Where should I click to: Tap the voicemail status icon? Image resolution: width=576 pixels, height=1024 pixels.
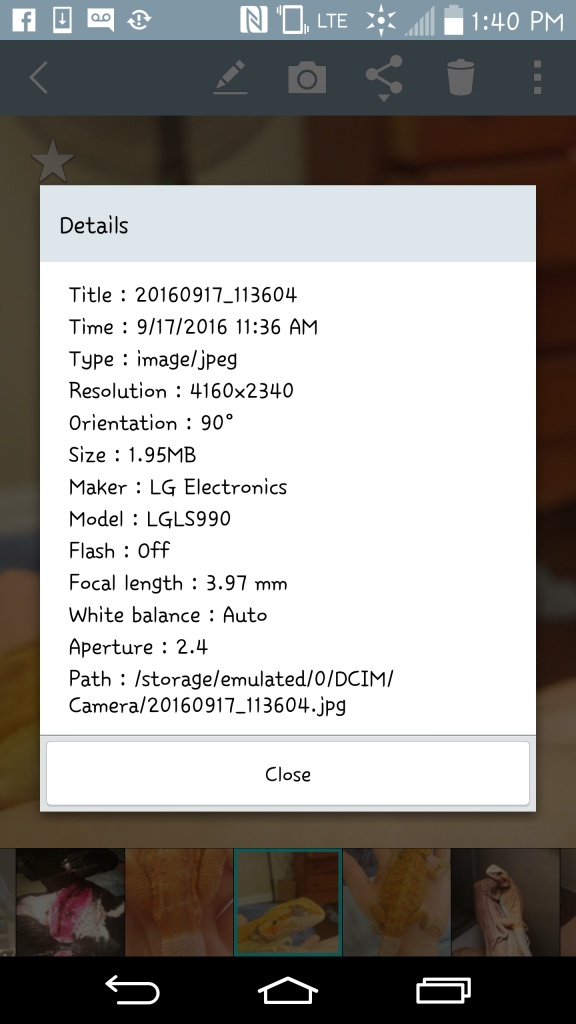pyautogui.click(x=101, y=20)
